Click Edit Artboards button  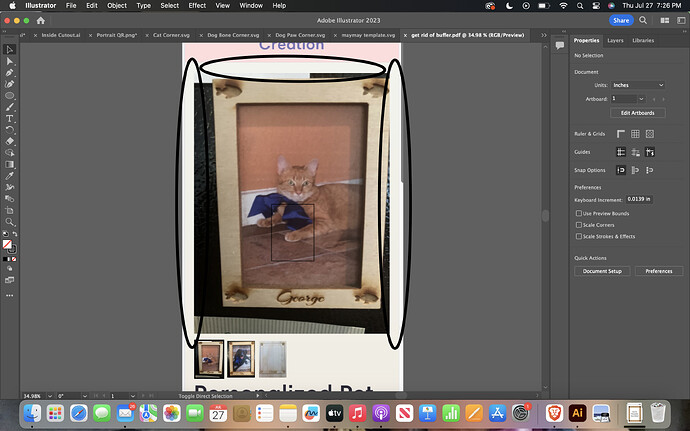pyautogui.click(x=638, y=113)
